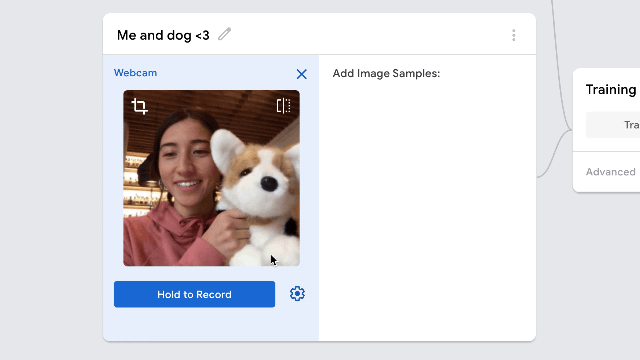Click the gray canvas left of the class card

click(x=51, y=180)
